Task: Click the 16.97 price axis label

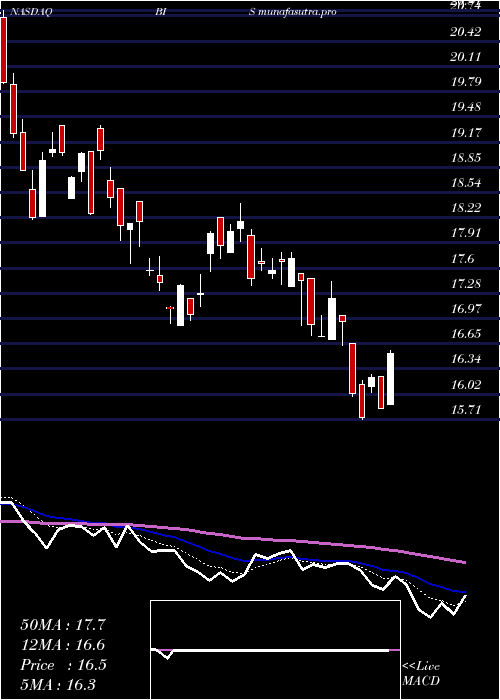Action: pyautogui.click(x=466, y=308)
